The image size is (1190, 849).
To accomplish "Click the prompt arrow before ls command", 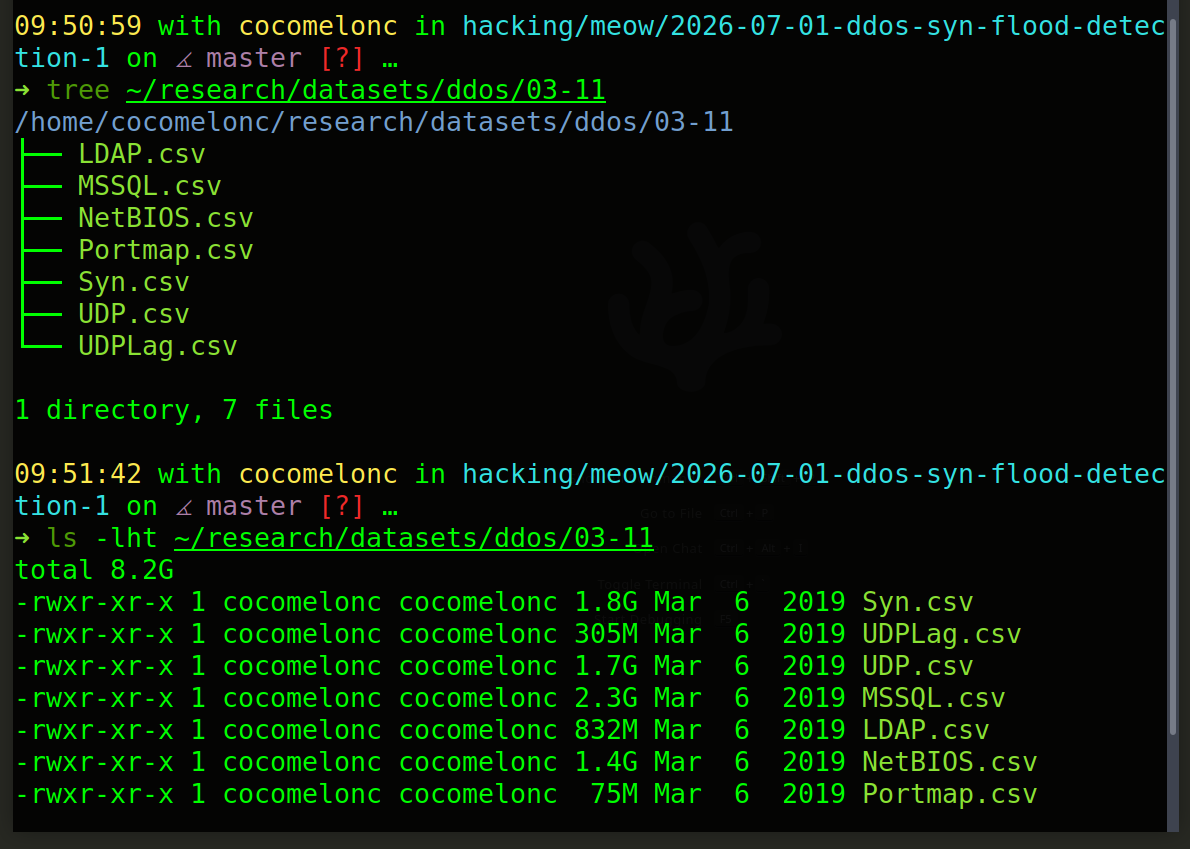I will [22, 538].
